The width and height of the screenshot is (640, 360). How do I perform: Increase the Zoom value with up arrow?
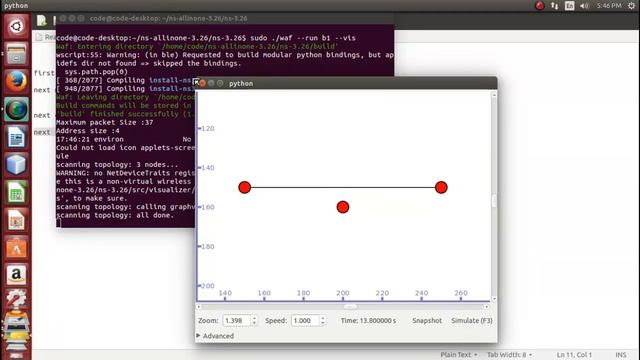[254, 318]
